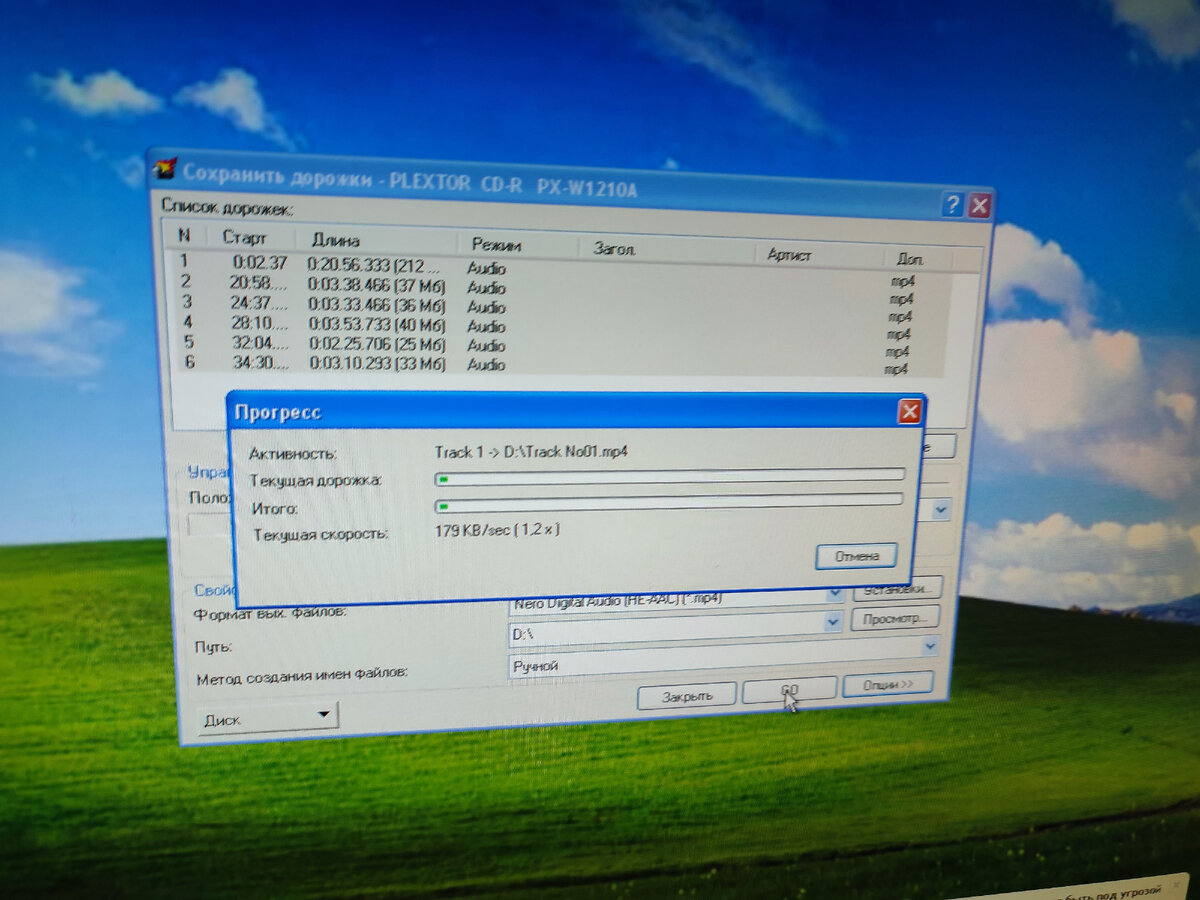Click the Загол. column header
The width and height of the screenshot is (1200, 900).
(x=614, y=249)
